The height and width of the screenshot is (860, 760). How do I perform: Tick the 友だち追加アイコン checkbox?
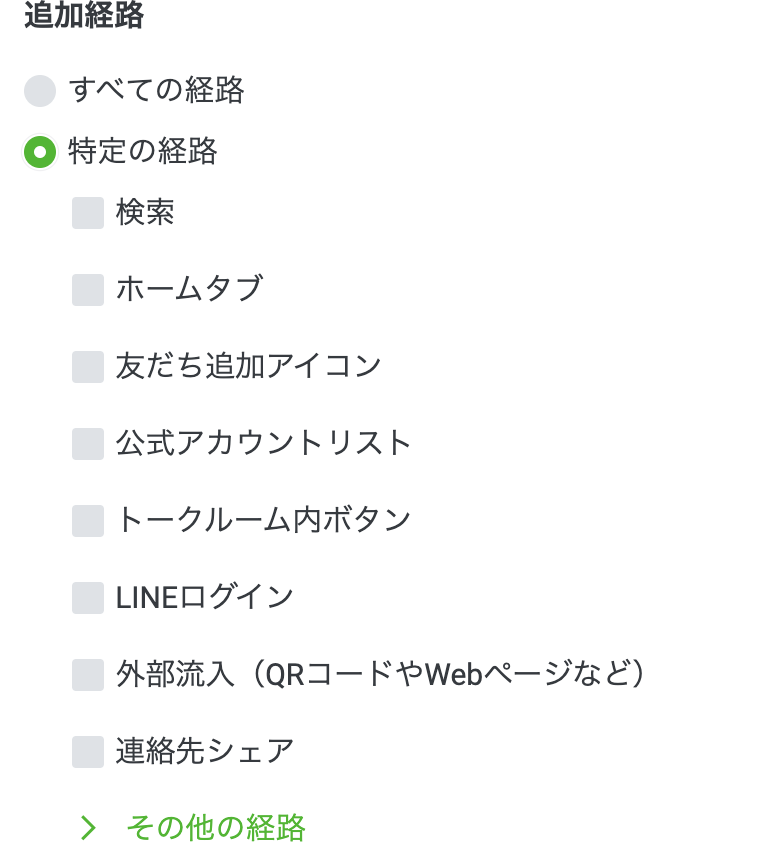coord(88,367)
